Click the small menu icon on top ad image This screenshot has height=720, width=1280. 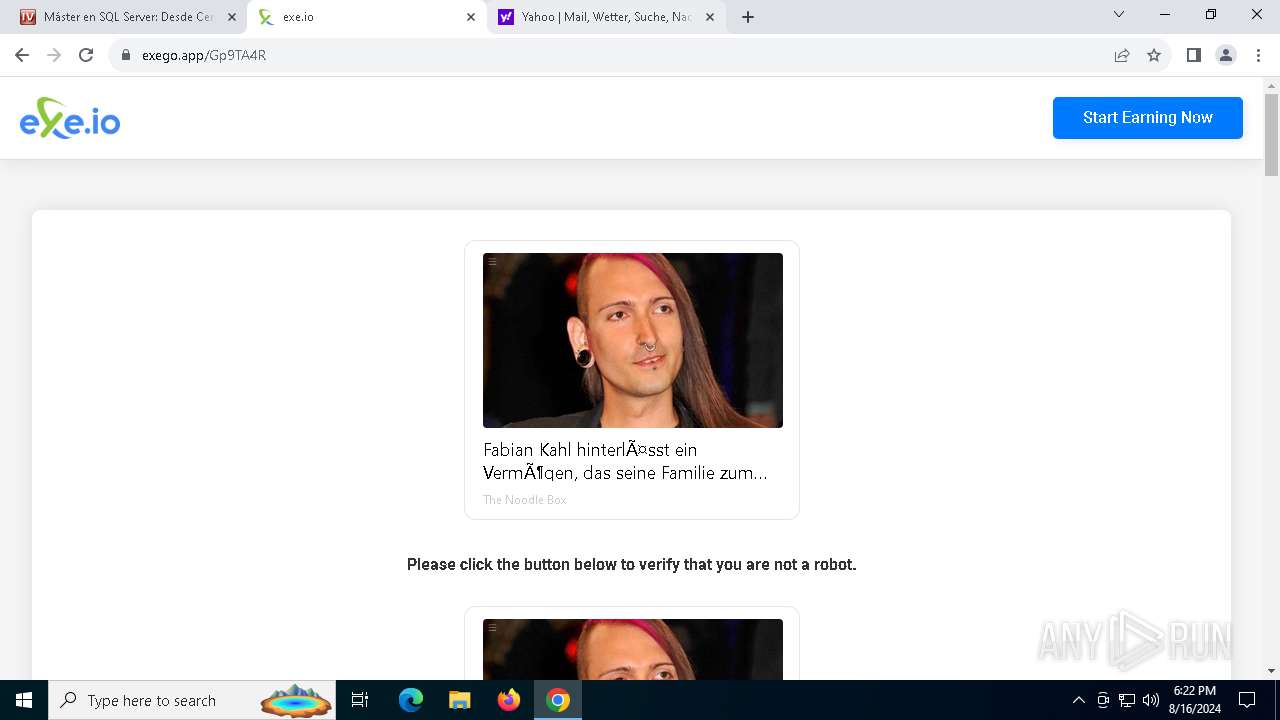point(492,262)
